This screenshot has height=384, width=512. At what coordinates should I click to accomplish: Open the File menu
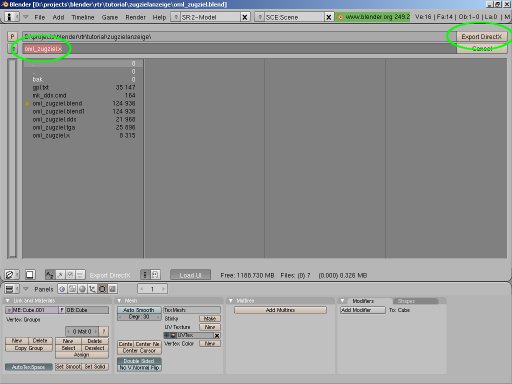(39, 17)
